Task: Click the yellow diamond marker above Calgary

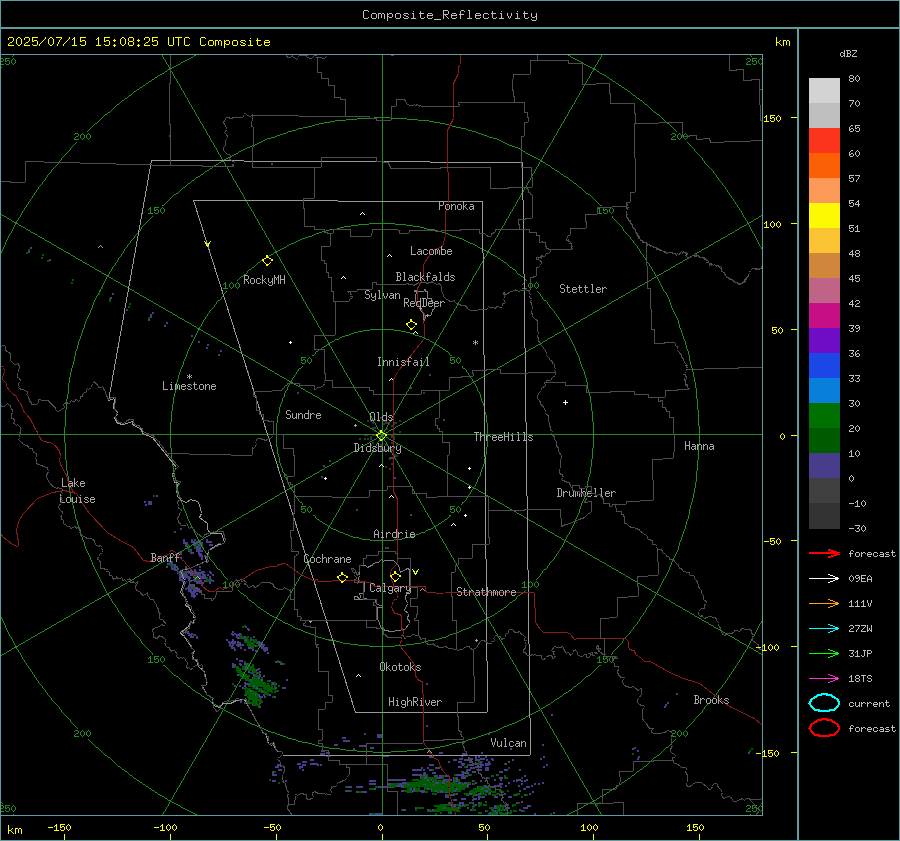Action: 395,576
